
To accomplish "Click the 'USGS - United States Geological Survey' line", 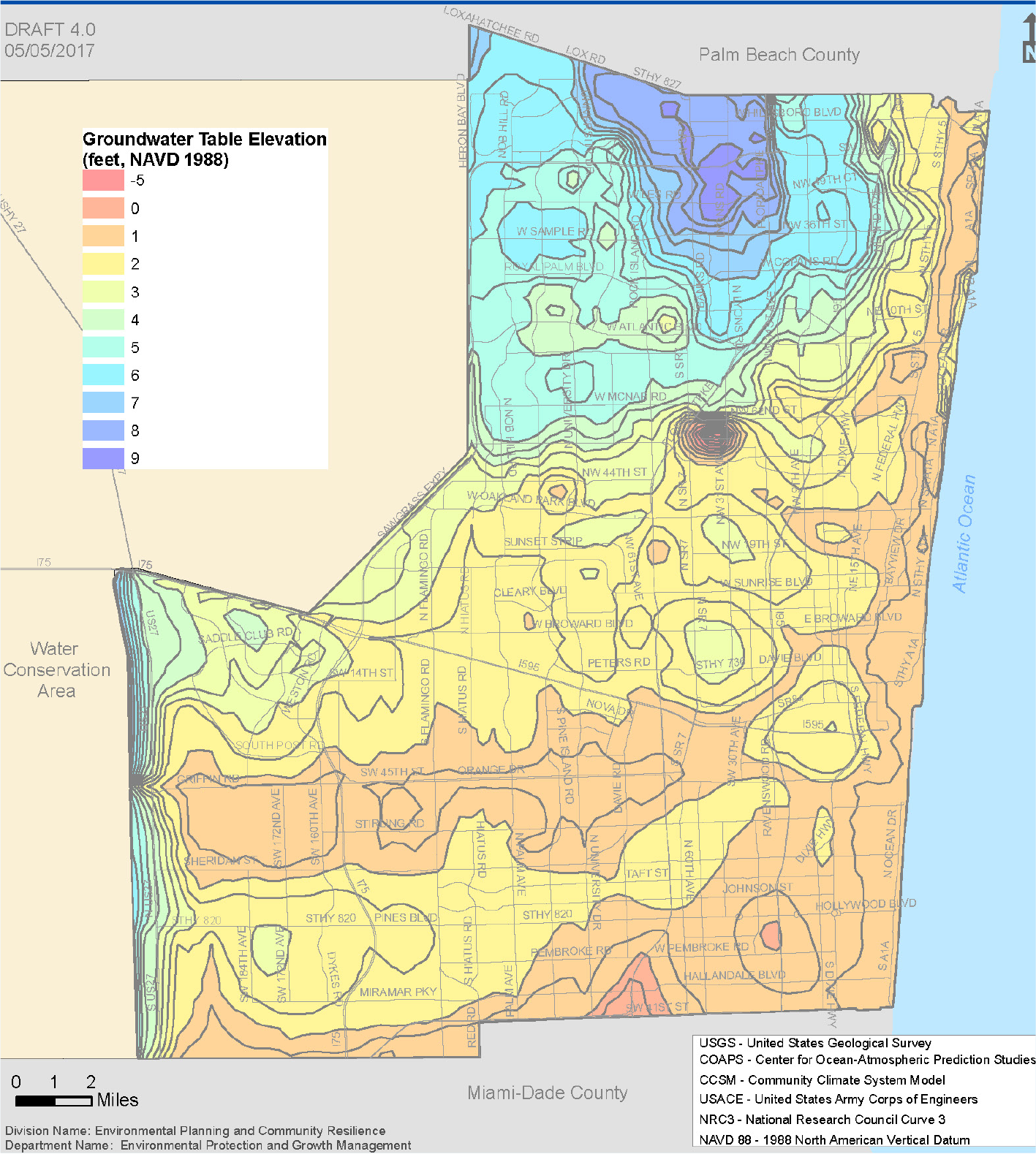I will click(x=815, y=1043).
